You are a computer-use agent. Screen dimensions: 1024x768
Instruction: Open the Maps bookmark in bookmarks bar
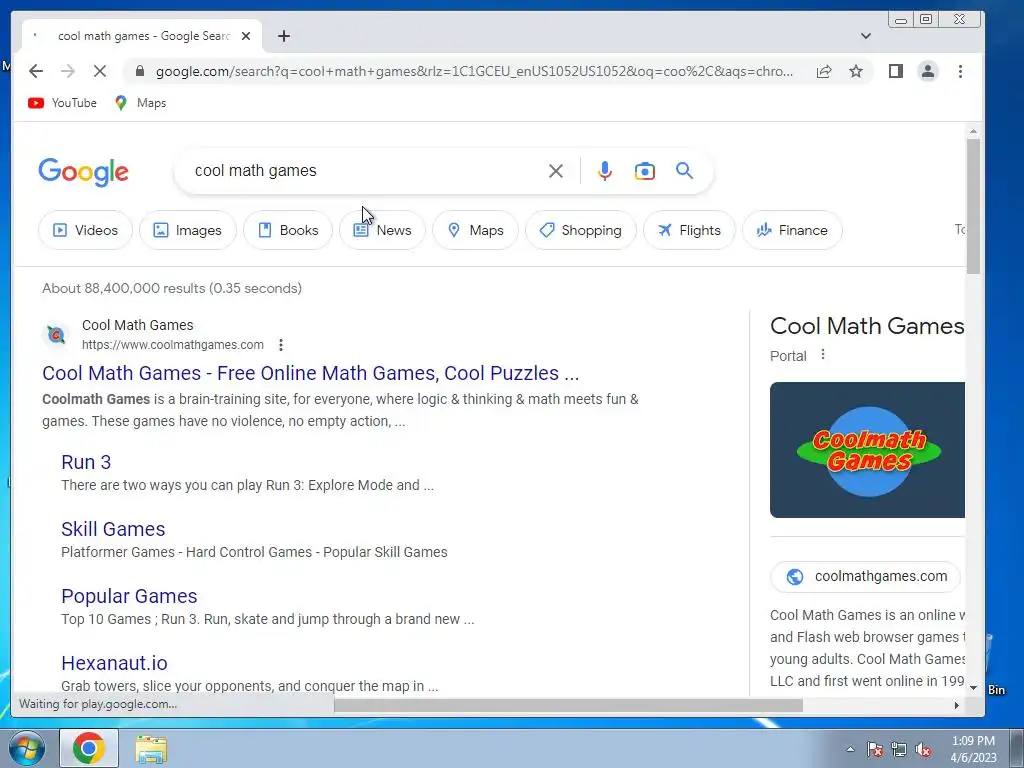(140, 103)
